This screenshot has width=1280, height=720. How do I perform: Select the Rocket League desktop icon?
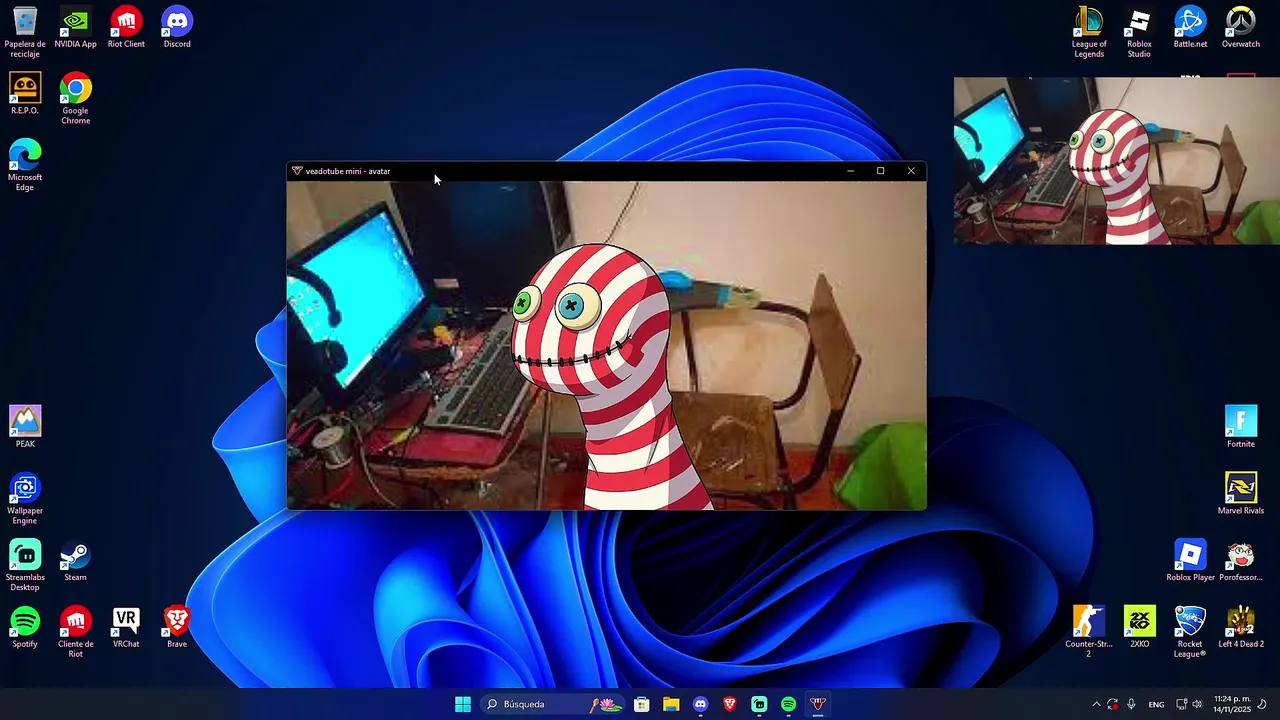[1190, 632]
